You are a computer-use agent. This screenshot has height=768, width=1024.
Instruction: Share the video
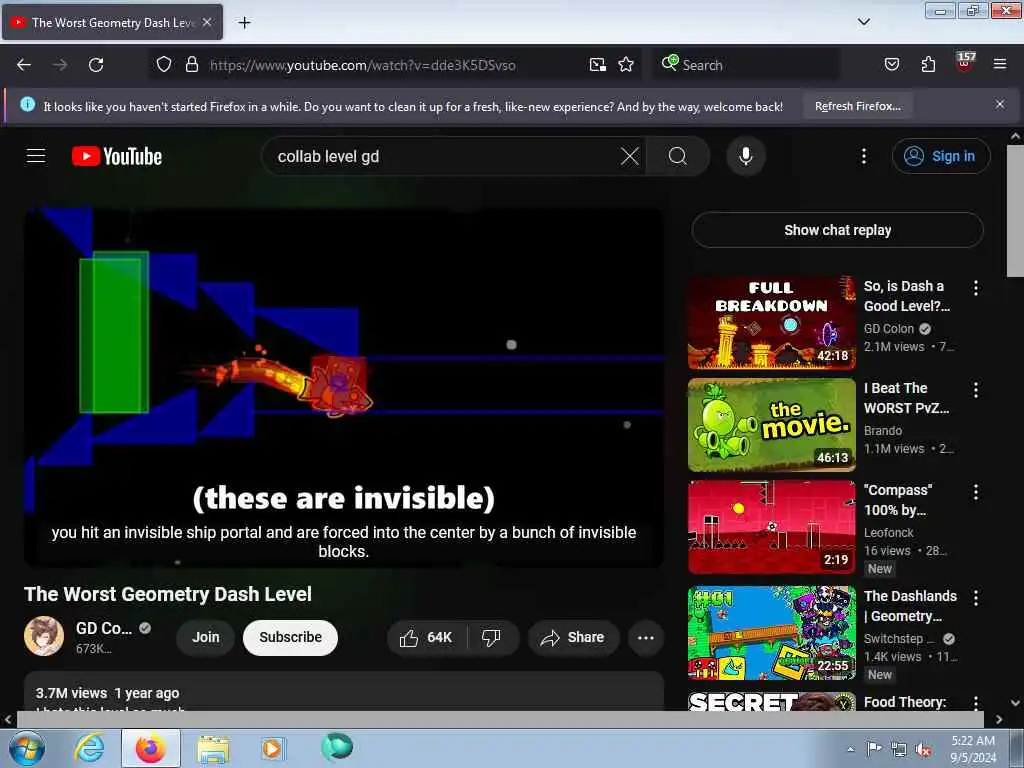573,637
